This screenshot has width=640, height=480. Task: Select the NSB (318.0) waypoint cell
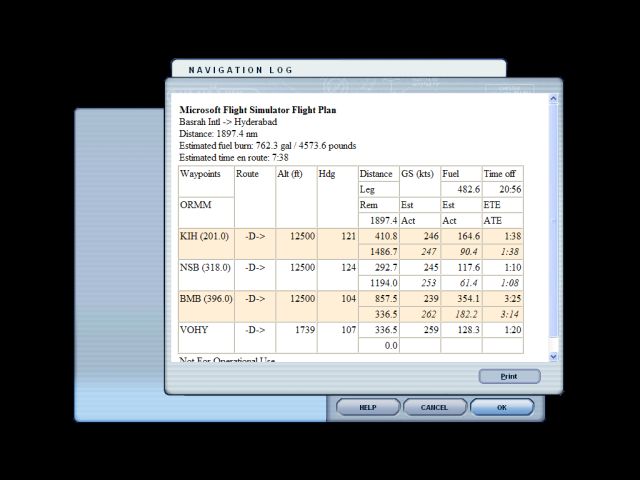pos(205,268)
